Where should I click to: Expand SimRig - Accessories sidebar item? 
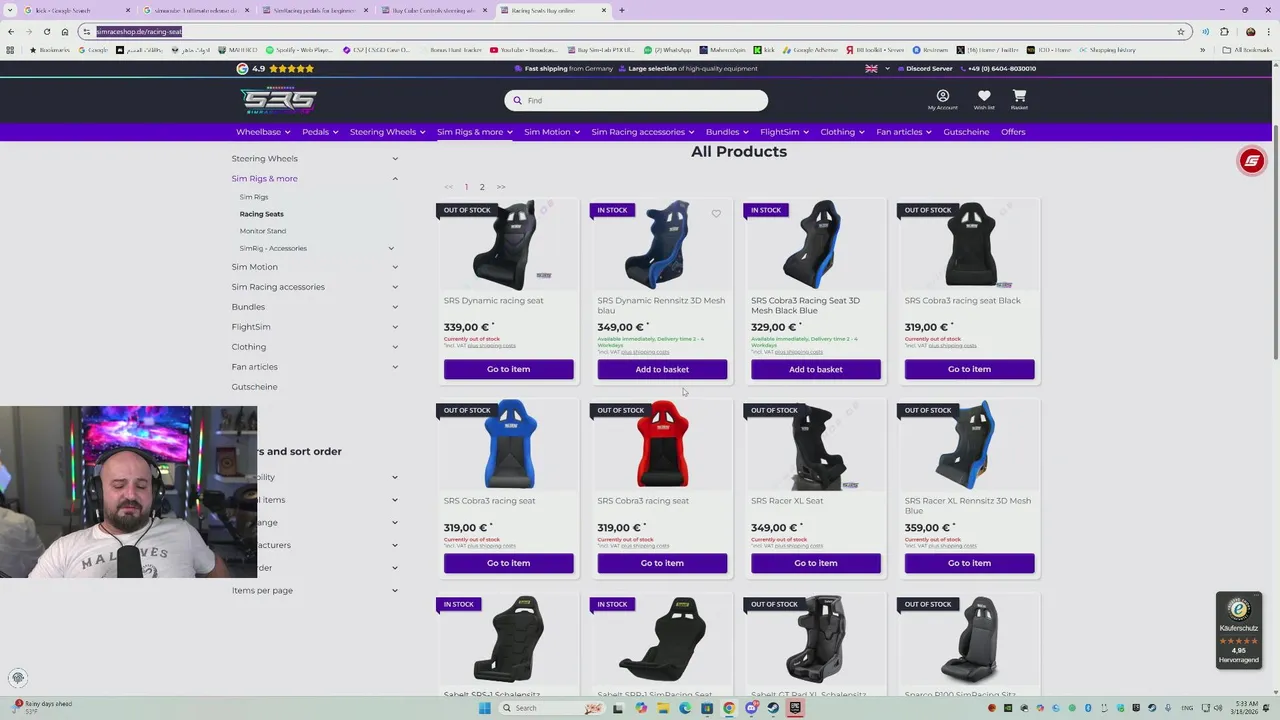[391, 248]
